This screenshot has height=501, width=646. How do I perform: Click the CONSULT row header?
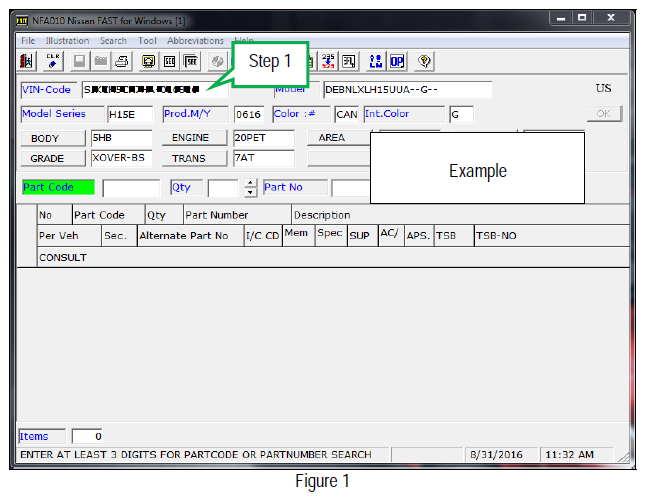pos(333,257)
